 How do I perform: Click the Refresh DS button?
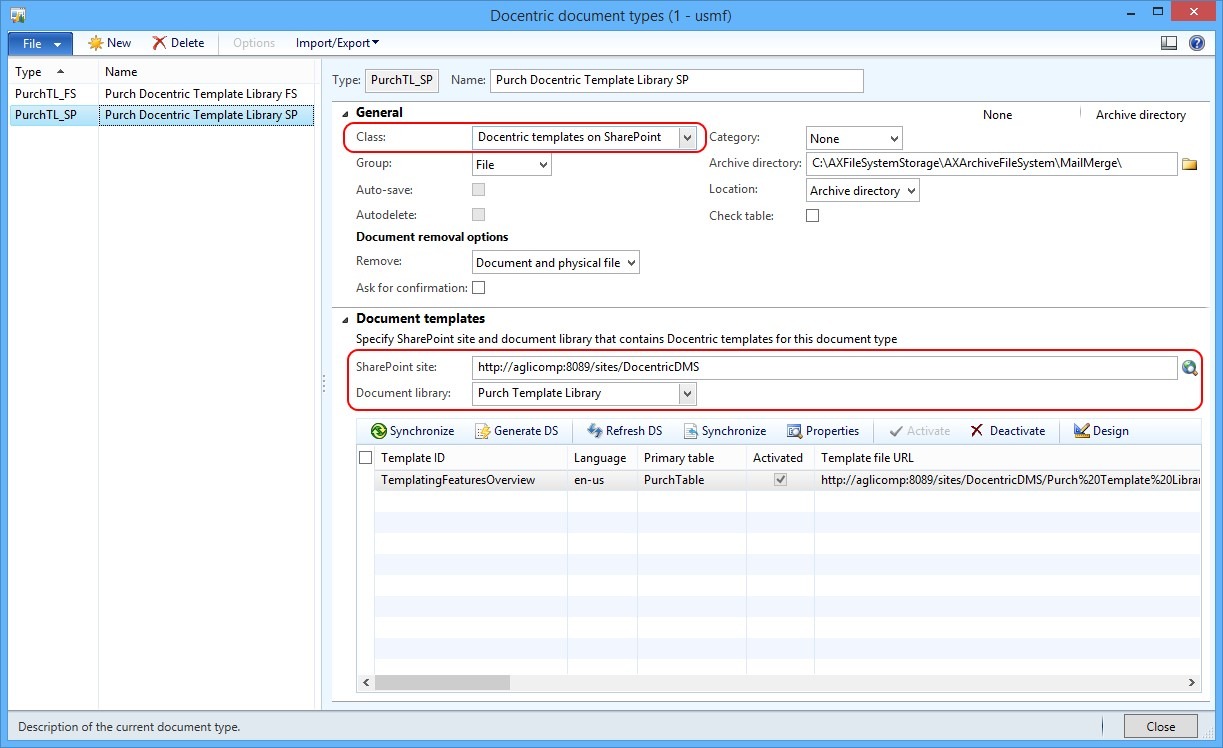(624, 431)
